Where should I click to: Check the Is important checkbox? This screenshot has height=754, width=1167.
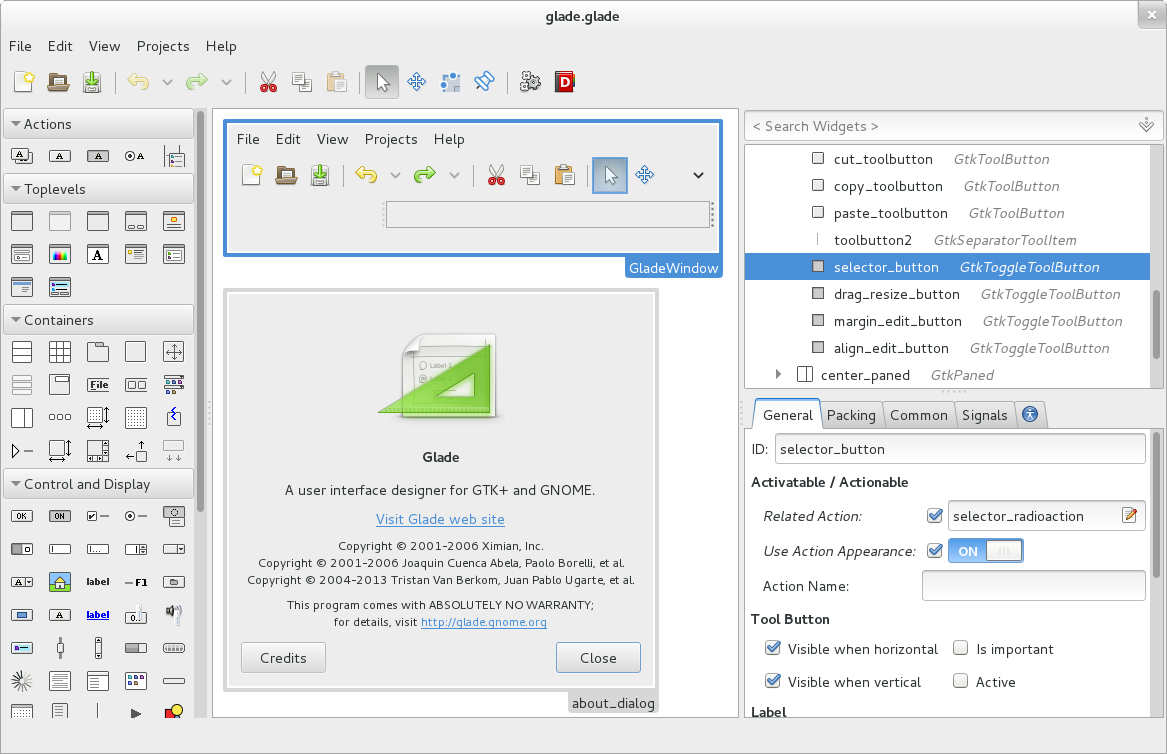pyautogui.click(x=961, y=648)
